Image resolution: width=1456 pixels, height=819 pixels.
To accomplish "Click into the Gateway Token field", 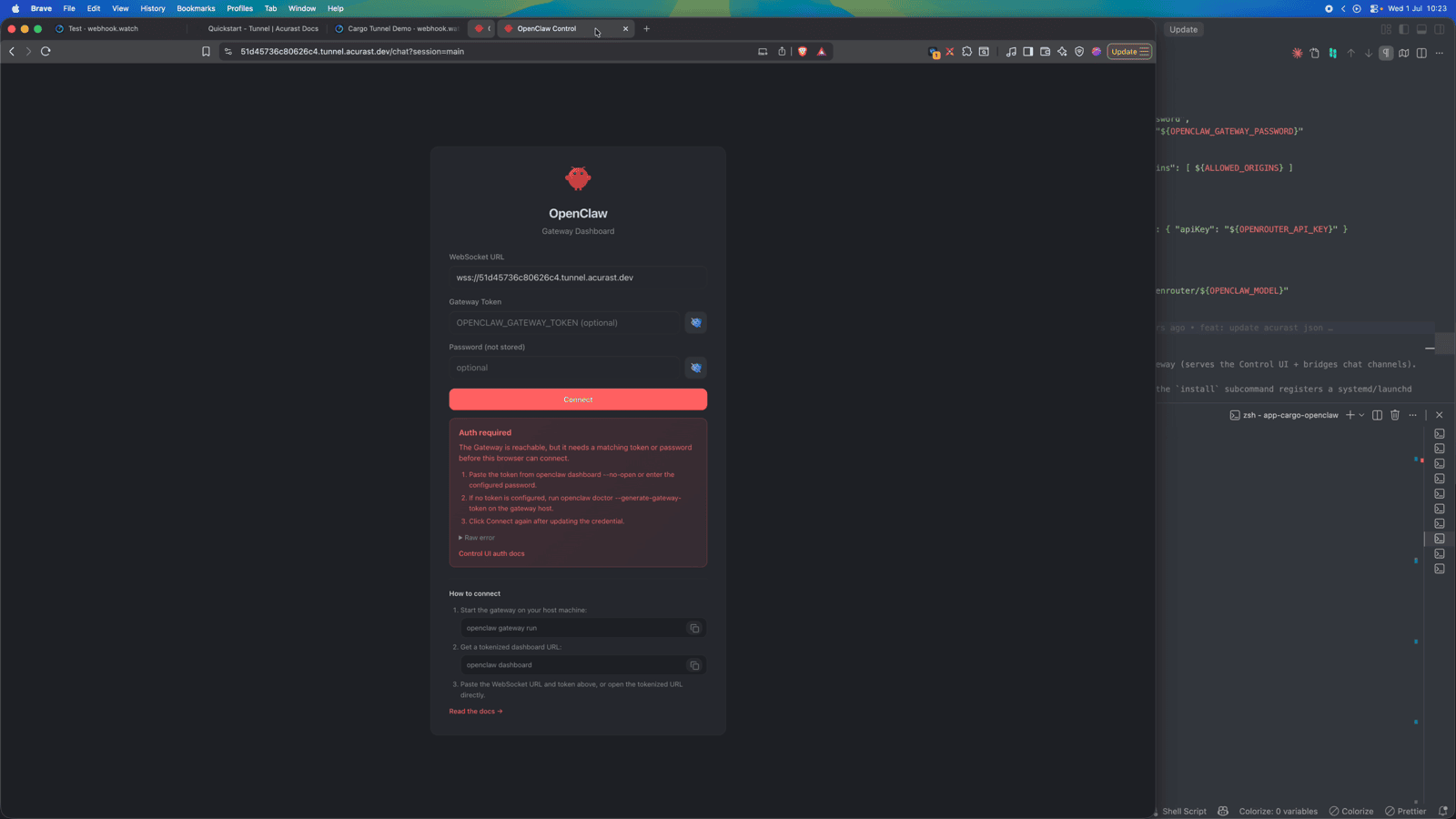I will [564, 322].
